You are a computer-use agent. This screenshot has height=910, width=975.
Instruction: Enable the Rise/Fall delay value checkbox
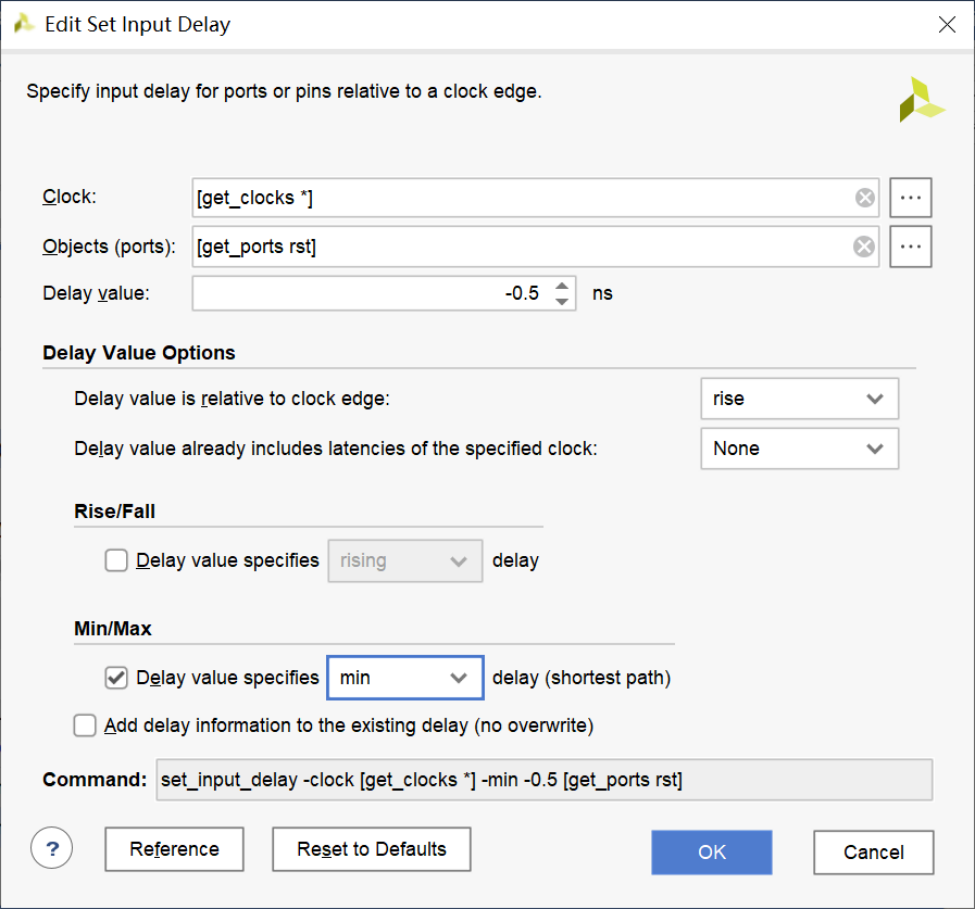116,561
